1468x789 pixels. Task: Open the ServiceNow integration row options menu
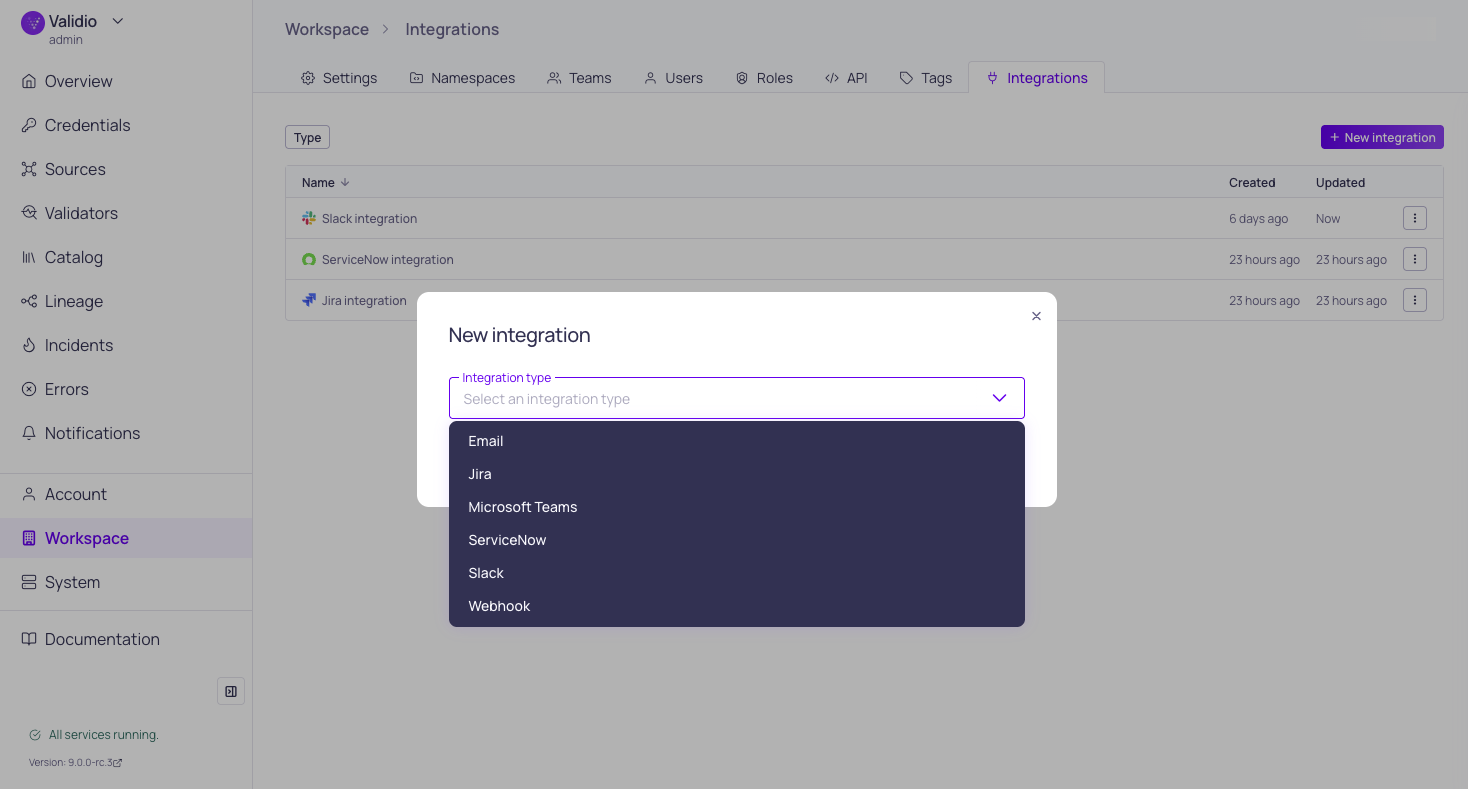click(1414, 259)
